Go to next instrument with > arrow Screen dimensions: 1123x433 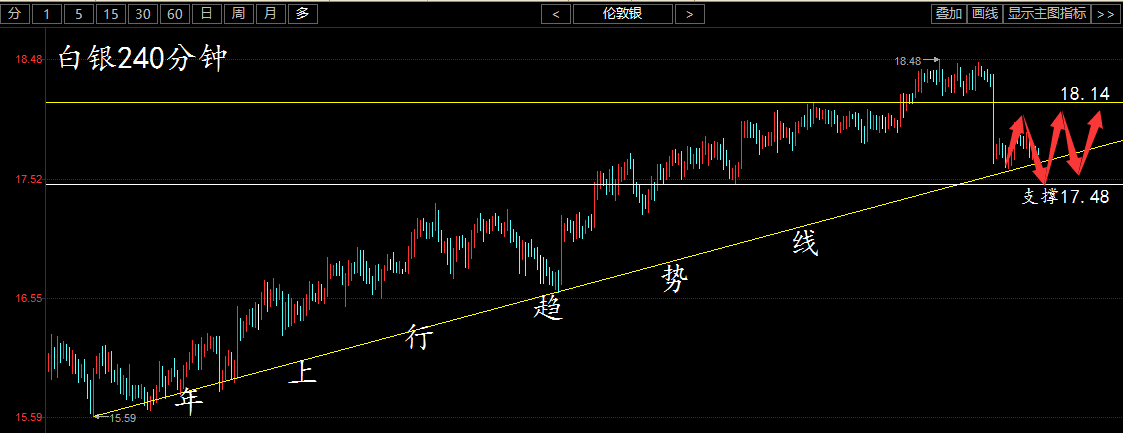[x=689, y=13]
